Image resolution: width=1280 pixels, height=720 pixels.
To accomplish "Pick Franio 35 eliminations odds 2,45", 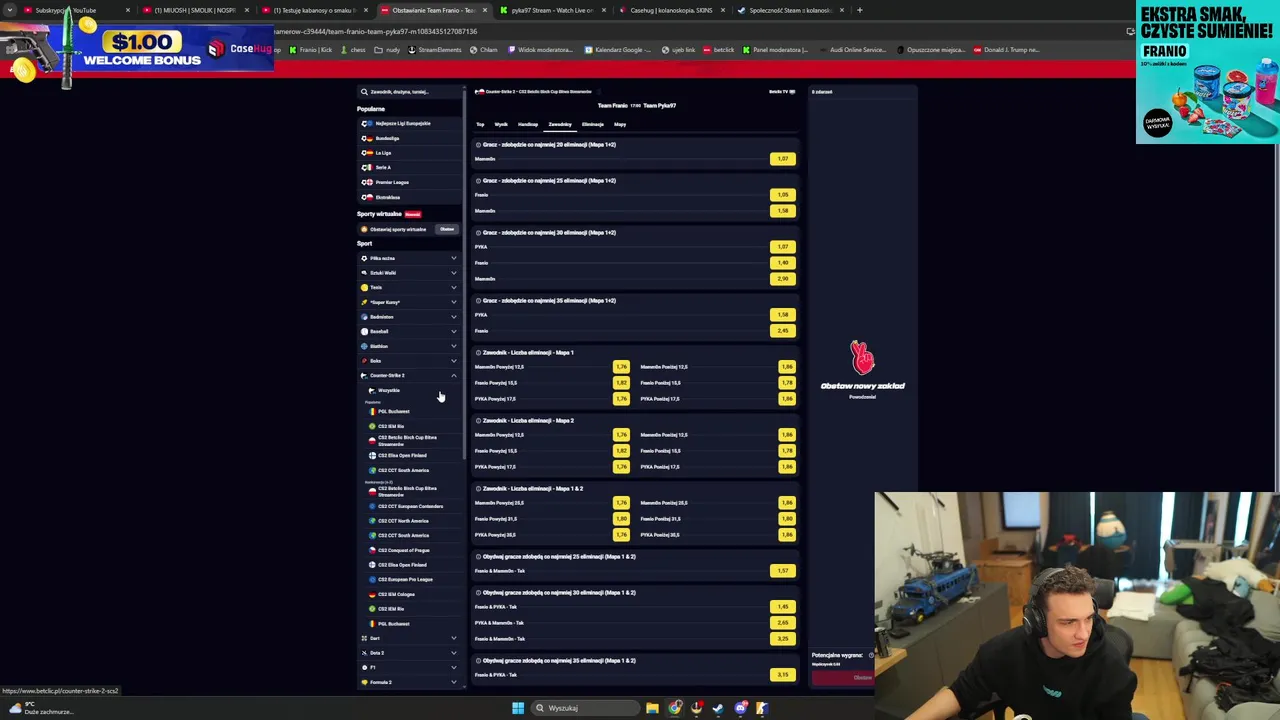I will 783,331.
